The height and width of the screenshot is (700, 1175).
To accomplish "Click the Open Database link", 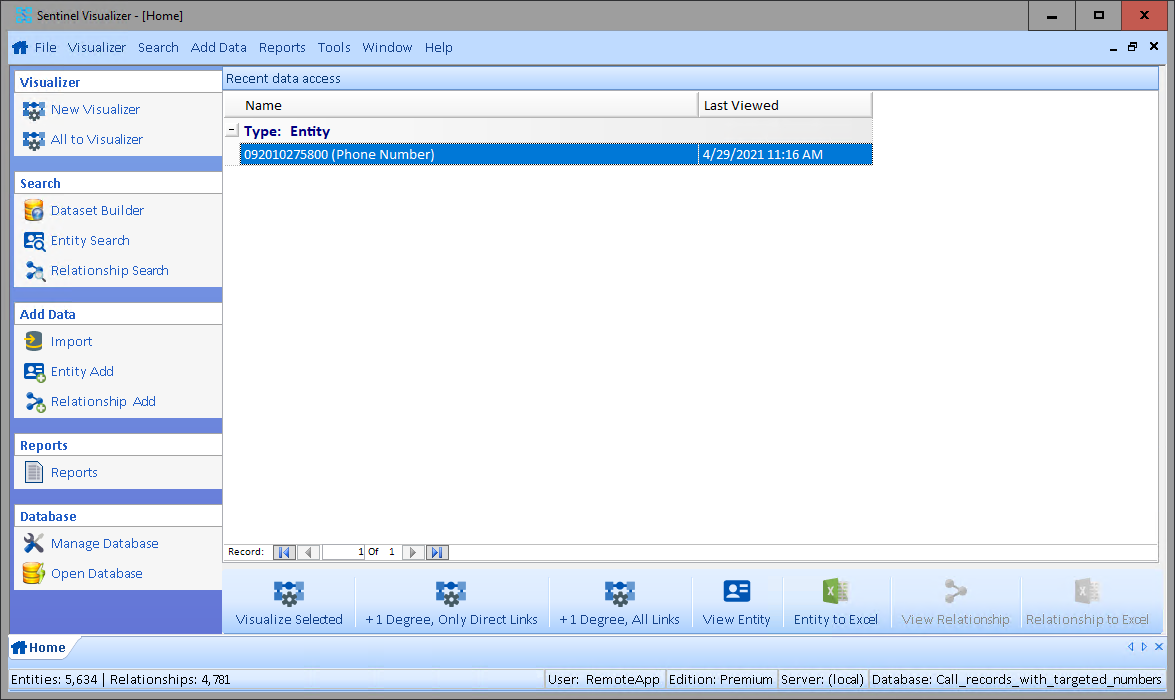I will pos(96,574).
